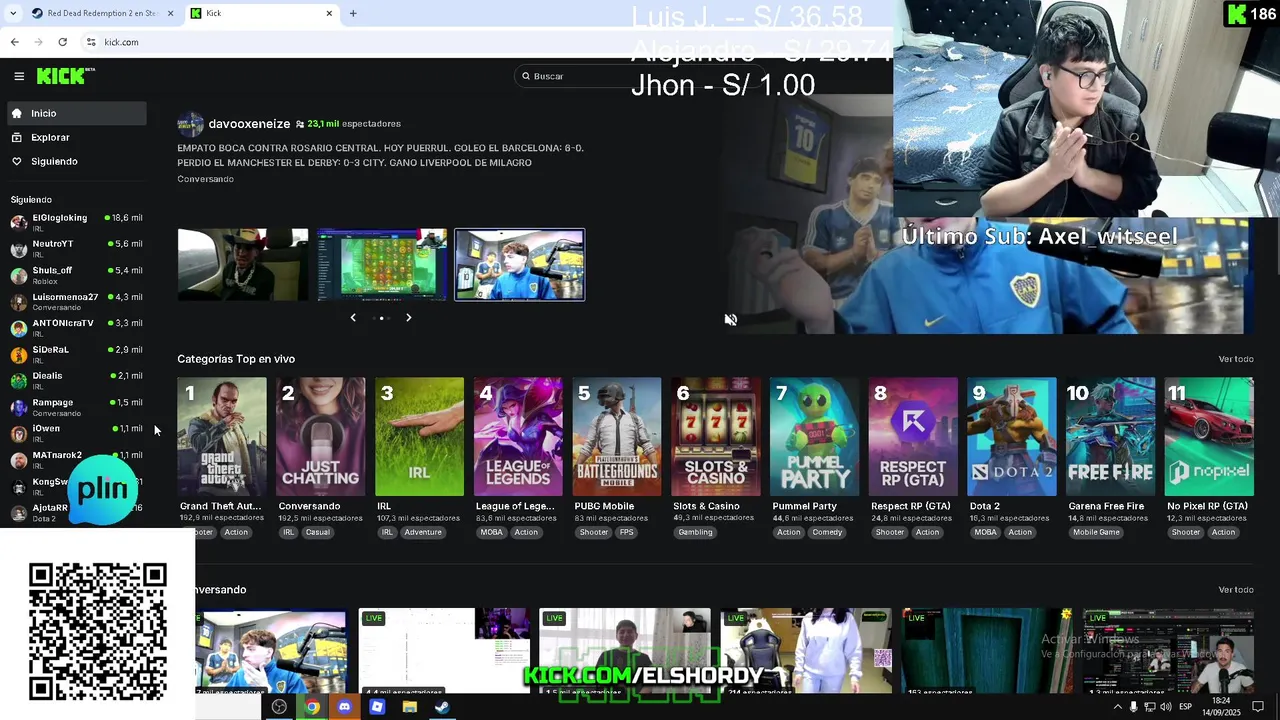Click Ver todo for Categorías Top en vivo
Viewport: 1280px width, 720px height.
pyautogui.click(x=1236, y=359)
